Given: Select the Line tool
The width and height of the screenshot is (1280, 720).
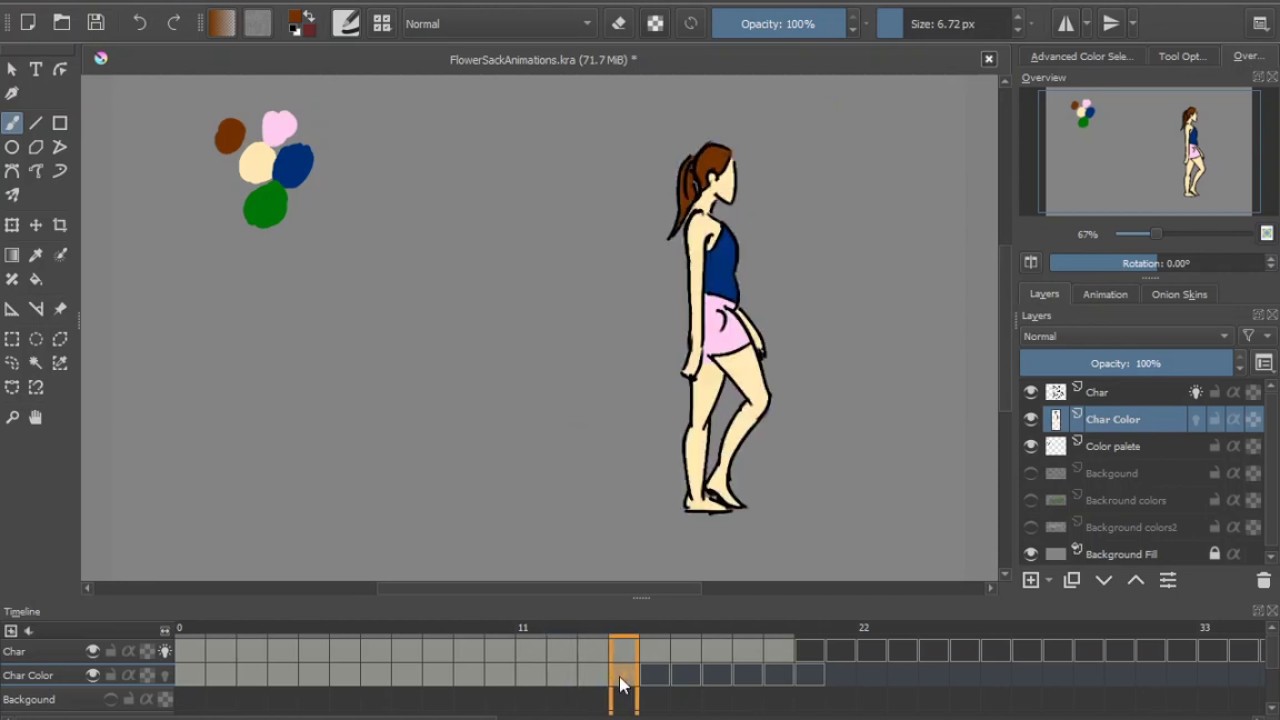Looking at the screenshot, I should pyautogui.click(x=36, y=123).
